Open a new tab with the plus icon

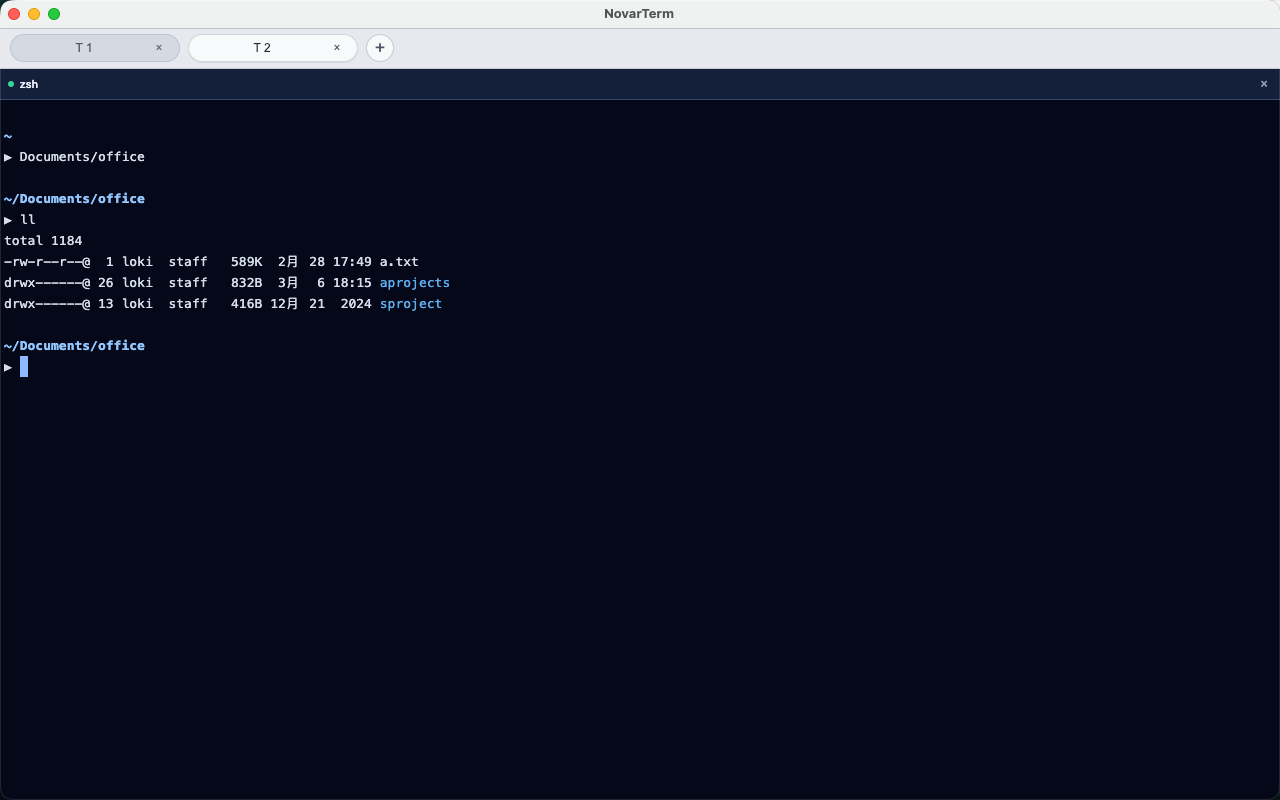pyautogui.click(x=380, y=47)
